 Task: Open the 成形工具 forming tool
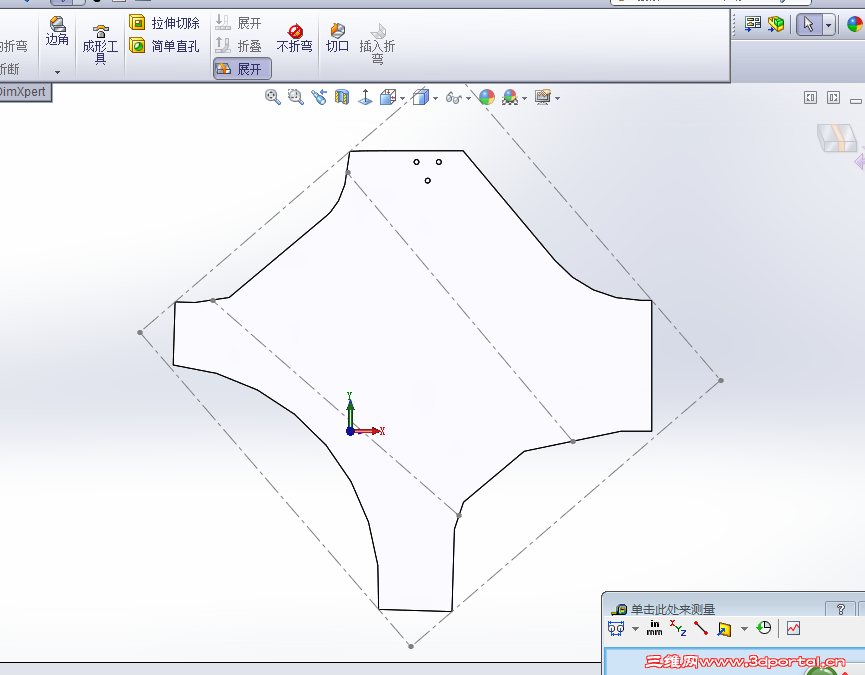coord(100,45)
